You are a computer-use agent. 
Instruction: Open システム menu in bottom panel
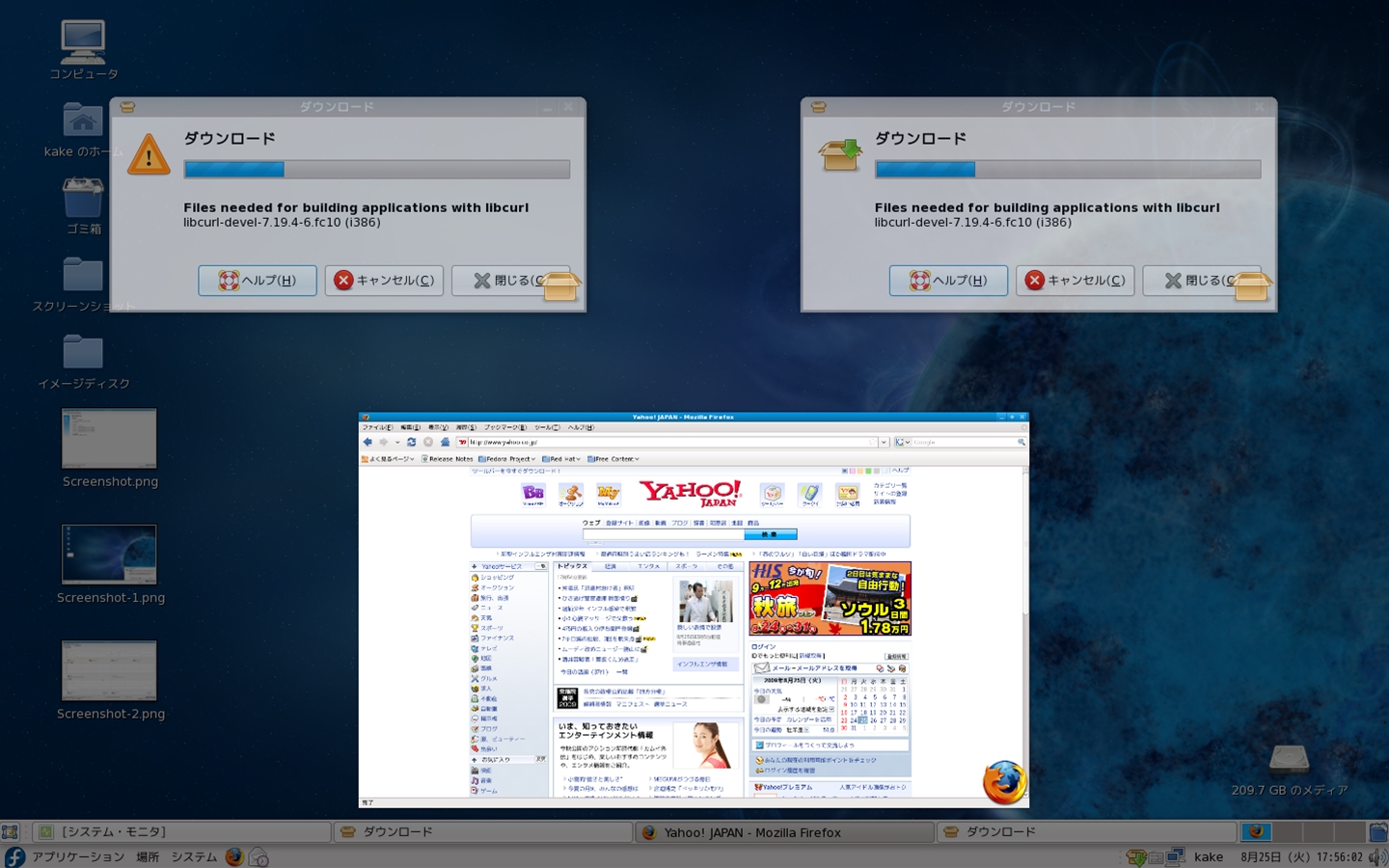[194, 856]
